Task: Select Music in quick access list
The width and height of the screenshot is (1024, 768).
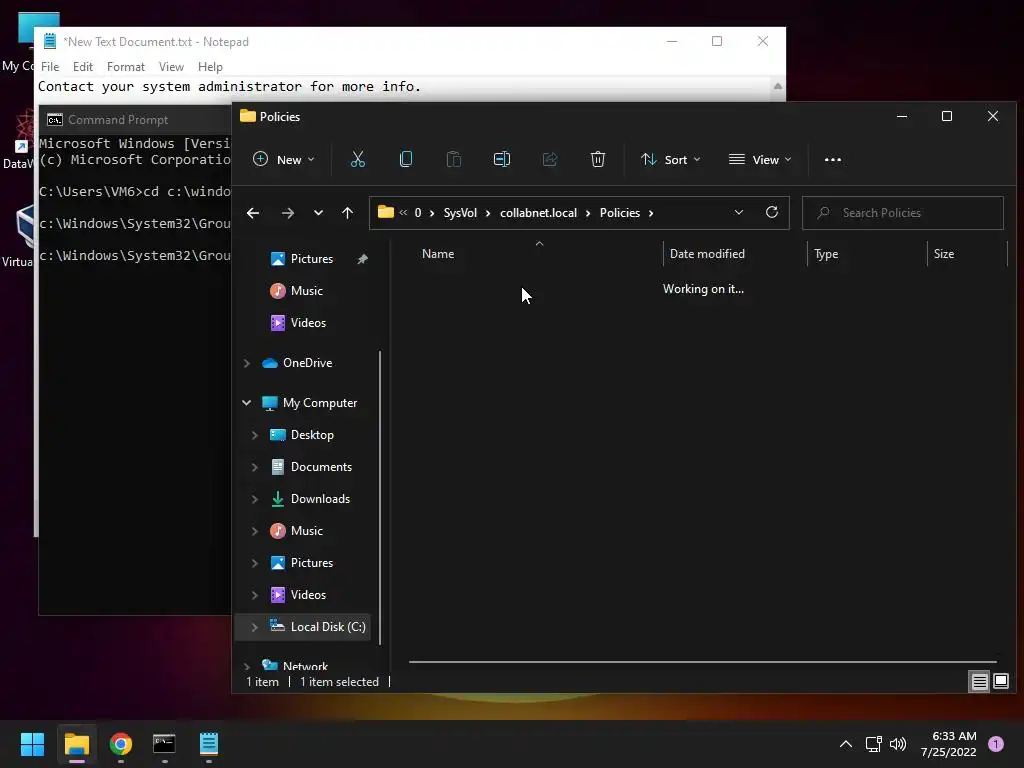Action: [306, 291]
